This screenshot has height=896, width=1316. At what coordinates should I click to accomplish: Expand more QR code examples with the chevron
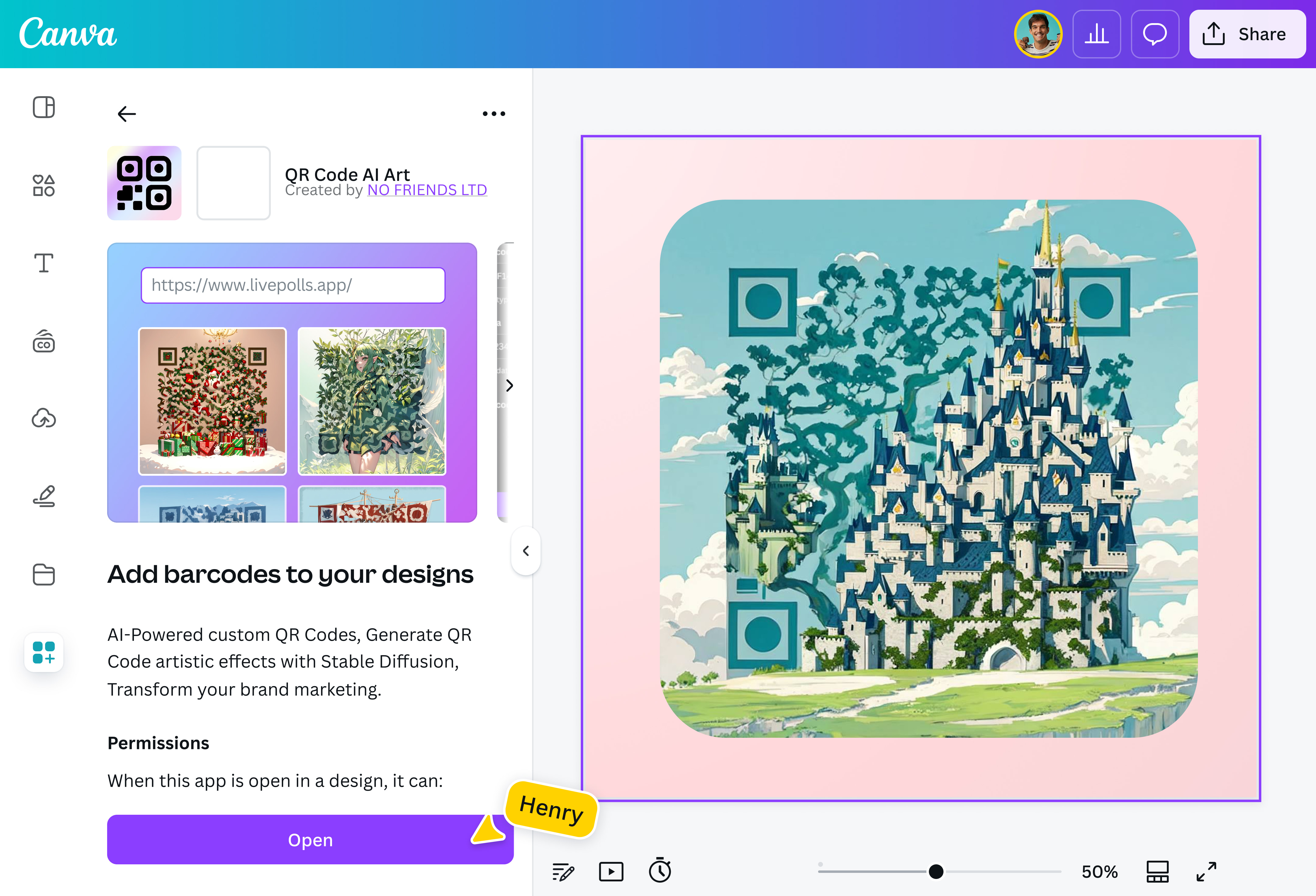(x=509, y=386)
